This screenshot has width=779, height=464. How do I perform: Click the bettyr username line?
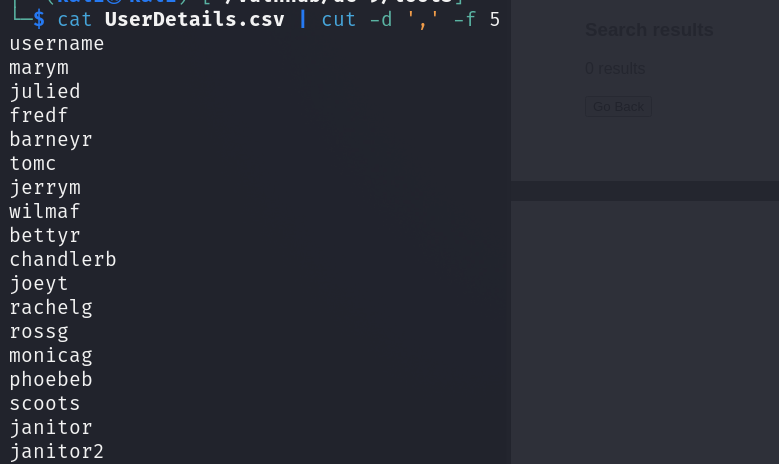tap(45, 236)
